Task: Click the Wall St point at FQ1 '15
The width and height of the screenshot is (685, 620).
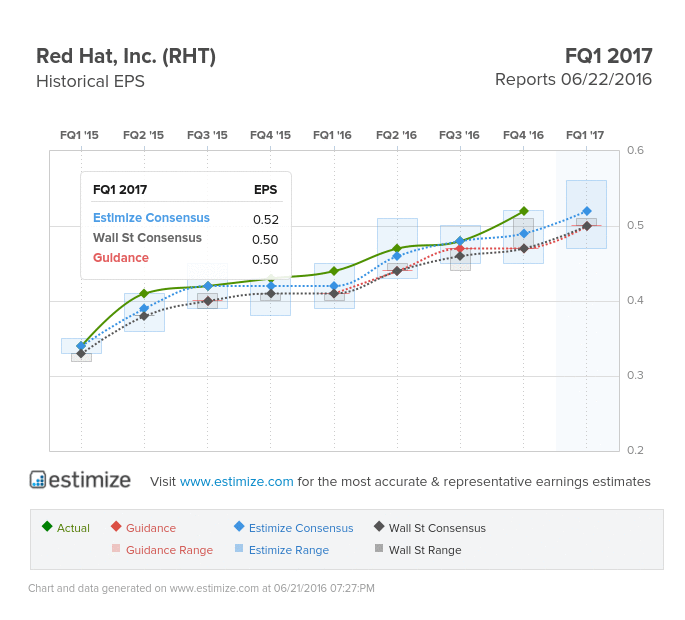Action: pos(81,353)
